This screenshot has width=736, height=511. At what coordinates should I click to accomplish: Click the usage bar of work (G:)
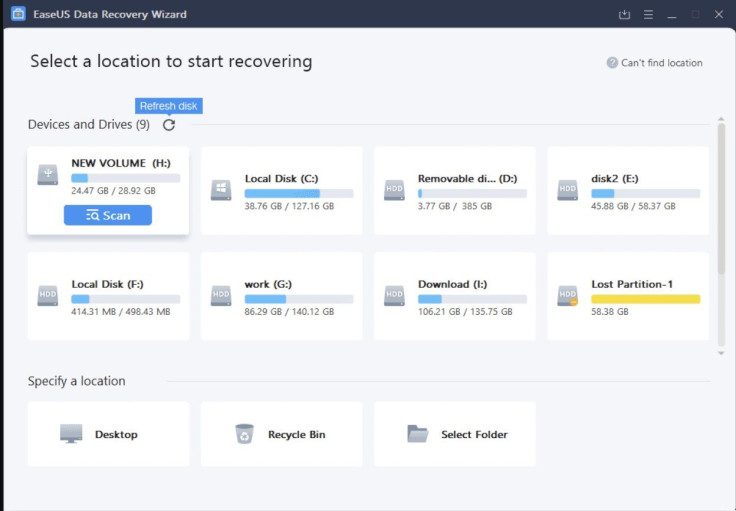click(299, 299)
